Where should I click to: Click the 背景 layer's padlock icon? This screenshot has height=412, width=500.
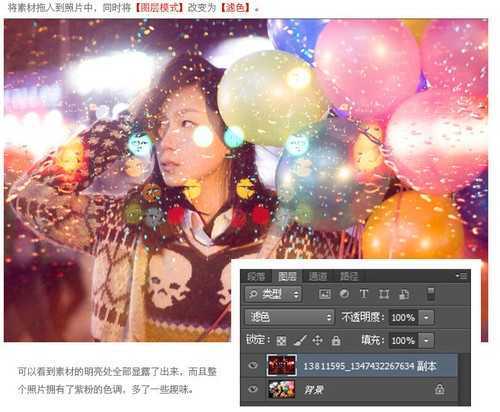[x=439, y=389]
